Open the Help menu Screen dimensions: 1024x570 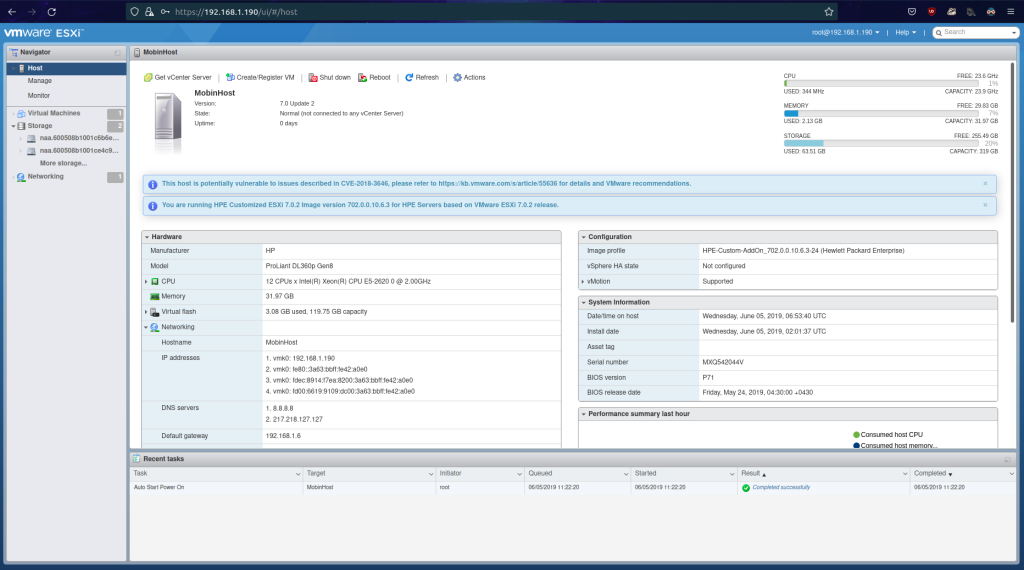906,32
